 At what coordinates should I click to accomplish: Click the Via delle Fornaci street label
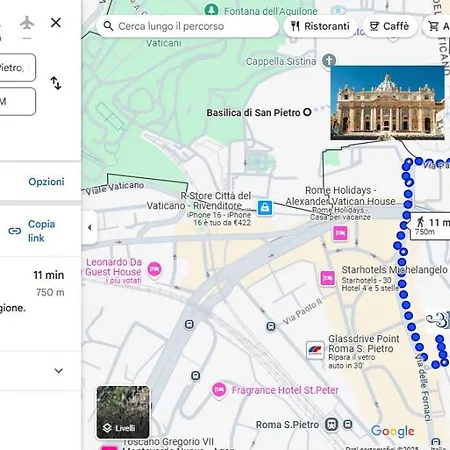(424, 387)
